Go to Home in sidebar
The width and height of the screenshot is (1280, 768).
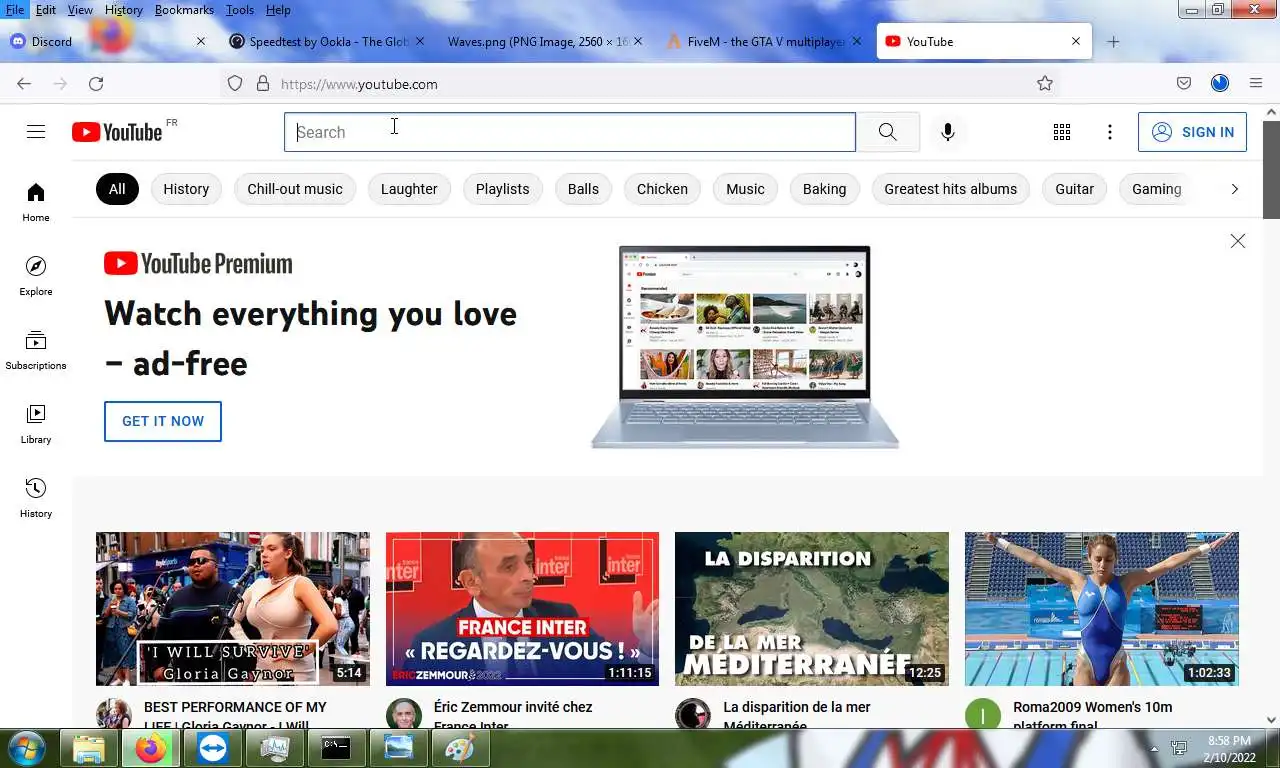36,201
